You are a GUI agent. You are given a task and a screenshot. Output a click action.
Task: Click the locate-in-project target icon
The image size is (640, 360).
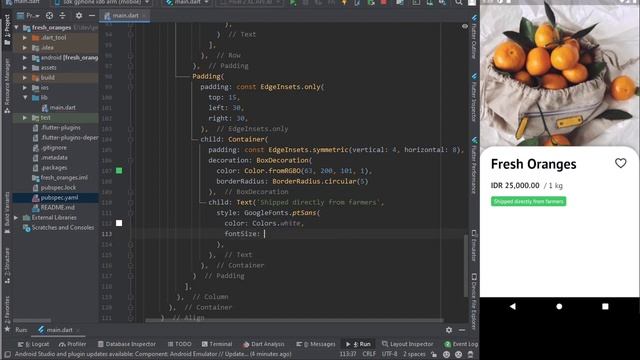point(49,16)
